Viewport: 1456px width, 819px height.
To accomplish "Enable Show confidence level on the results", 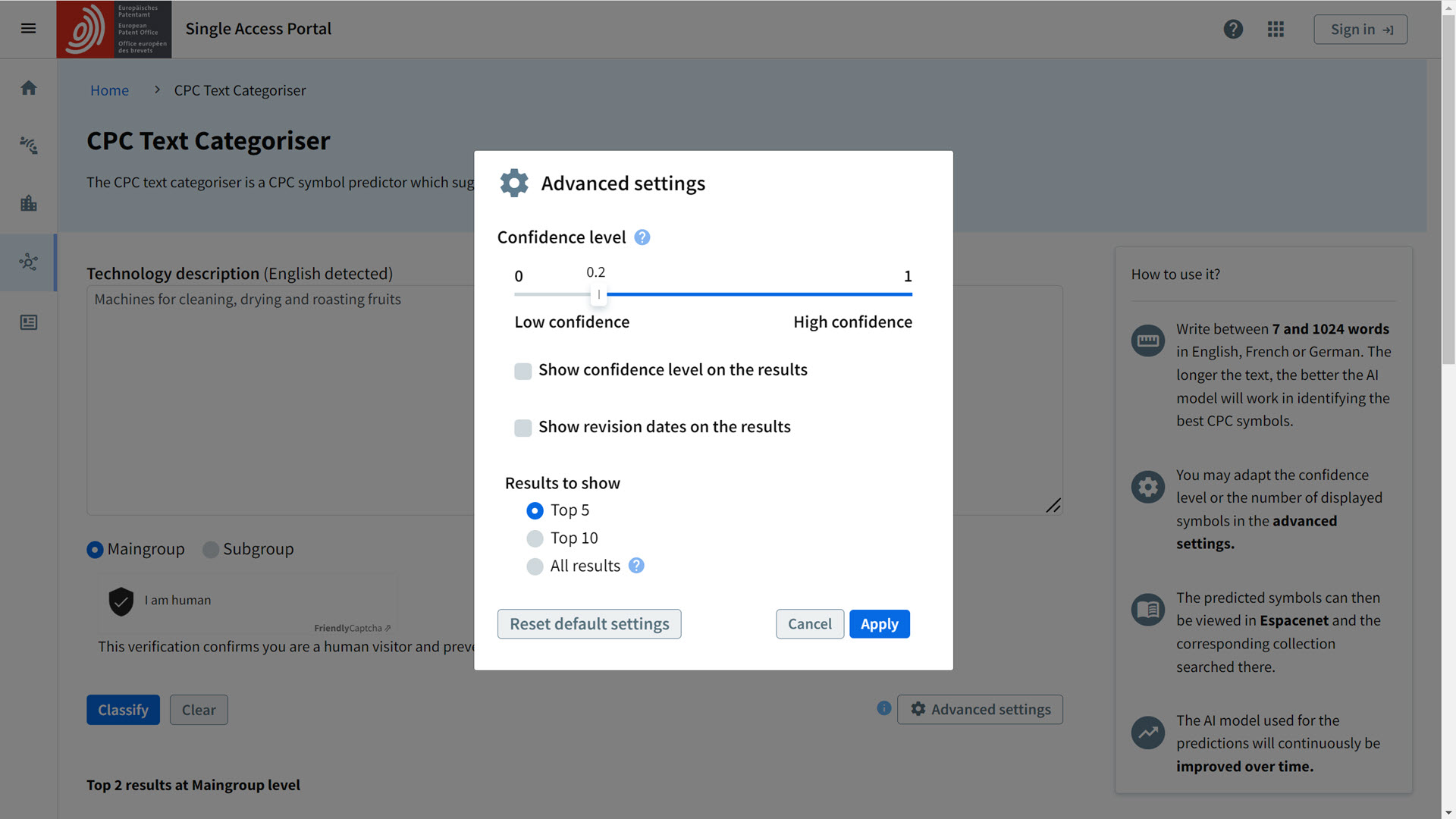I will (522, 371).
